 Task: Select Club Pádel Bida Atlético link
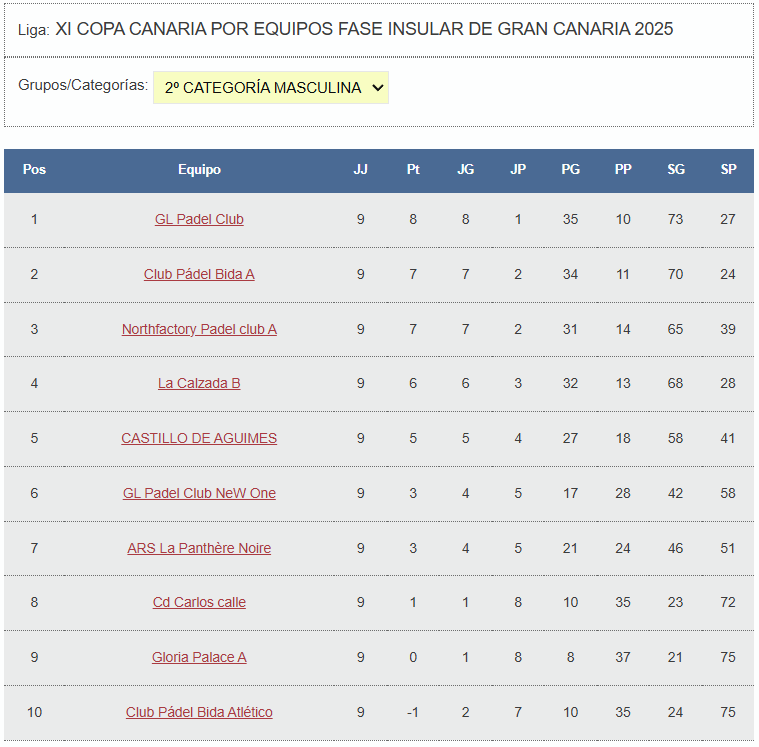click(x=199, y=712)
